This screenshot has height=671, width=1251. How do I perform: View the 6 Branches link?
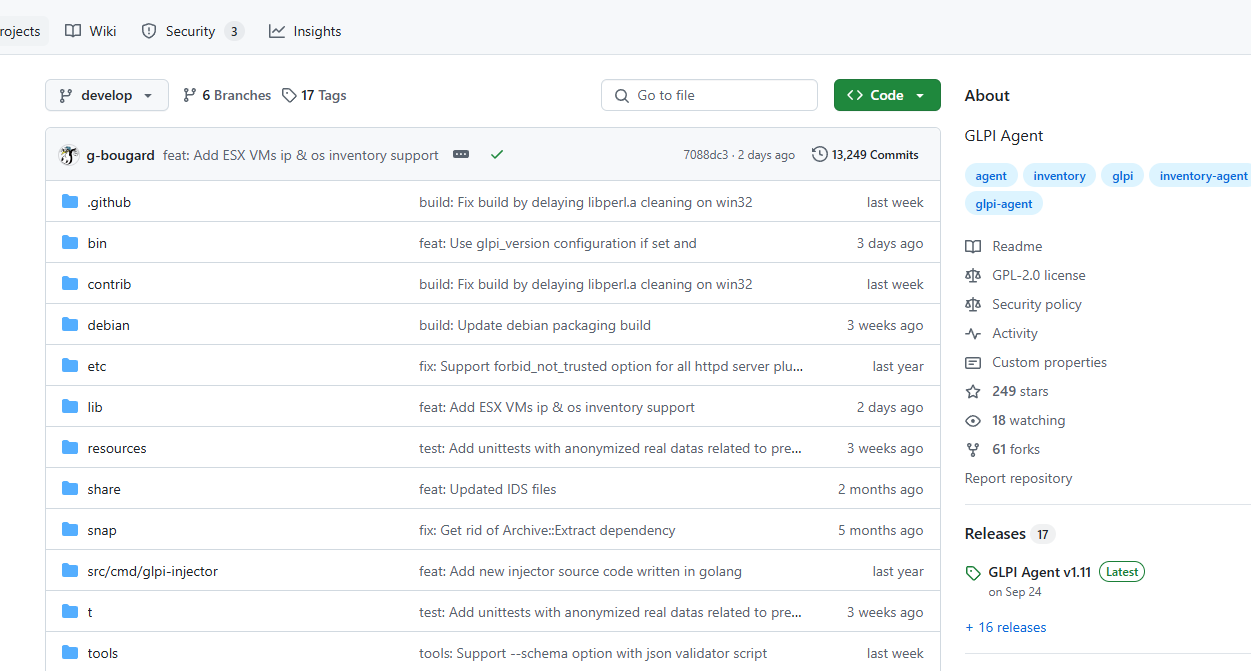click(227, 95)
